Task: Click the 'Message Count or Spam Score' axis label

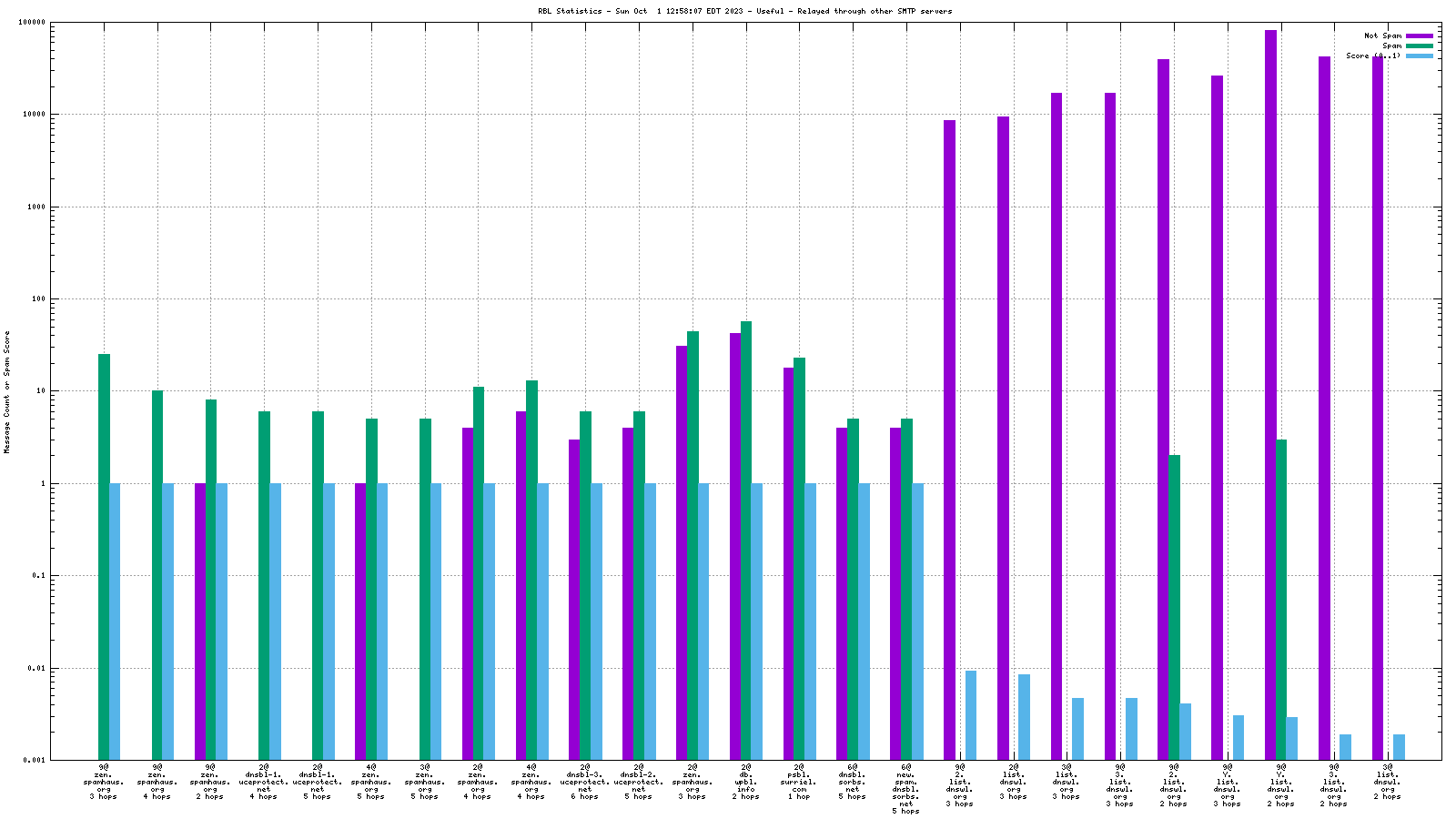Action: (7, 391)
